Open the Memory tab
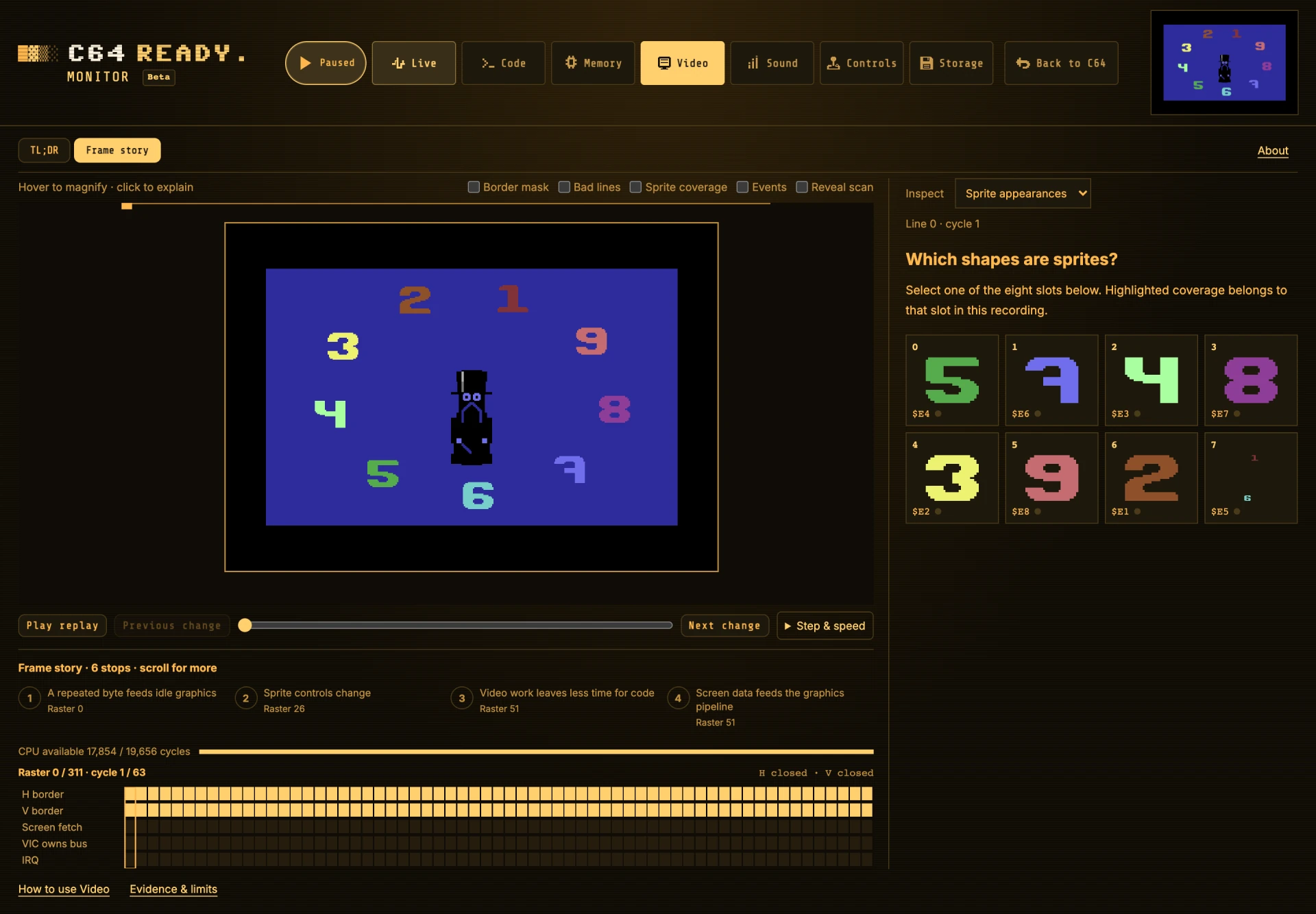Image resolution: width=1316 pixels, height=914 pixels. [x=593, y=63]
